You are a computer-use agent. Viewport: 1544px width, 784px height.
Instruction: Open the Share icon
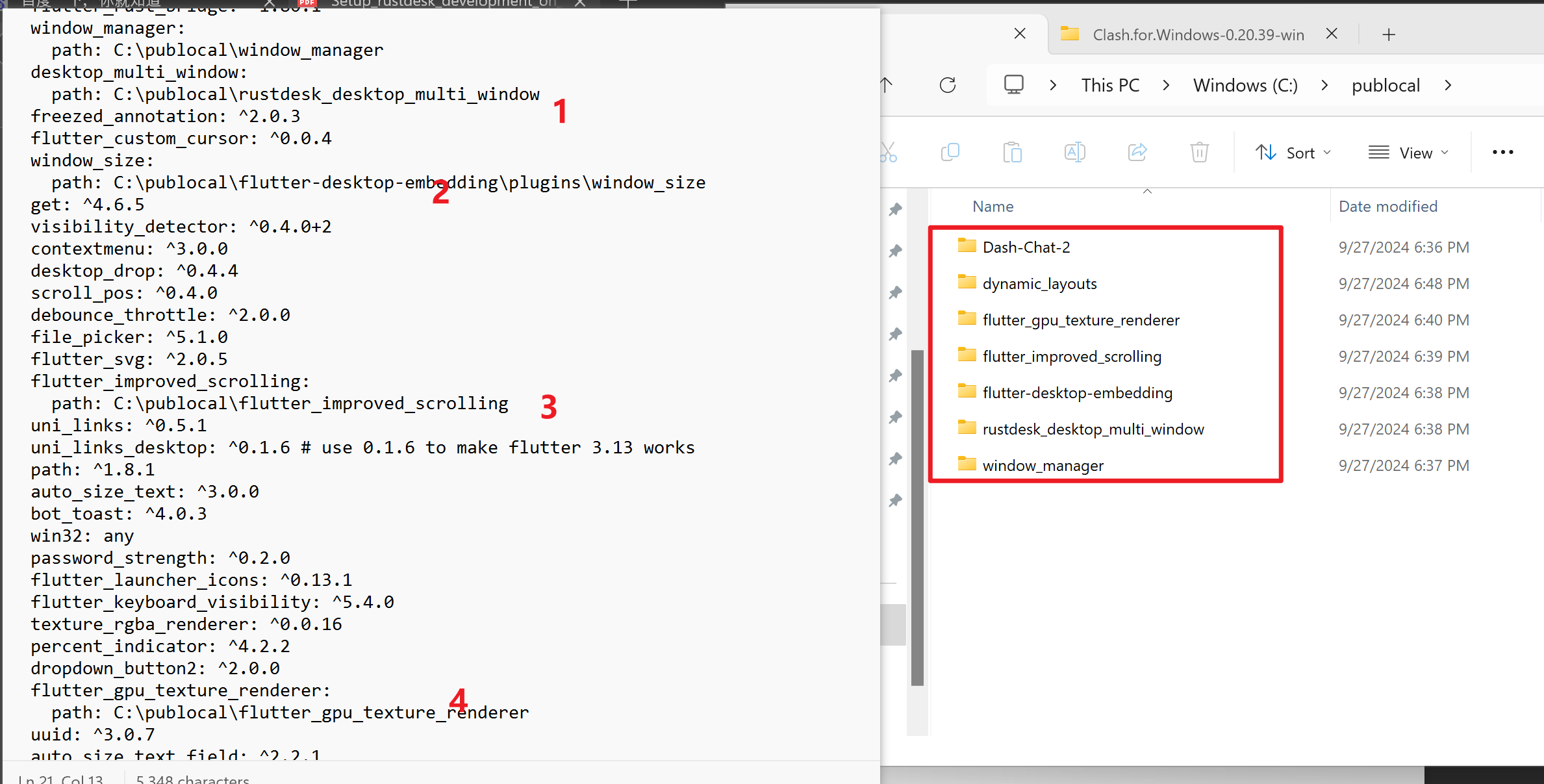point(1137,152)
